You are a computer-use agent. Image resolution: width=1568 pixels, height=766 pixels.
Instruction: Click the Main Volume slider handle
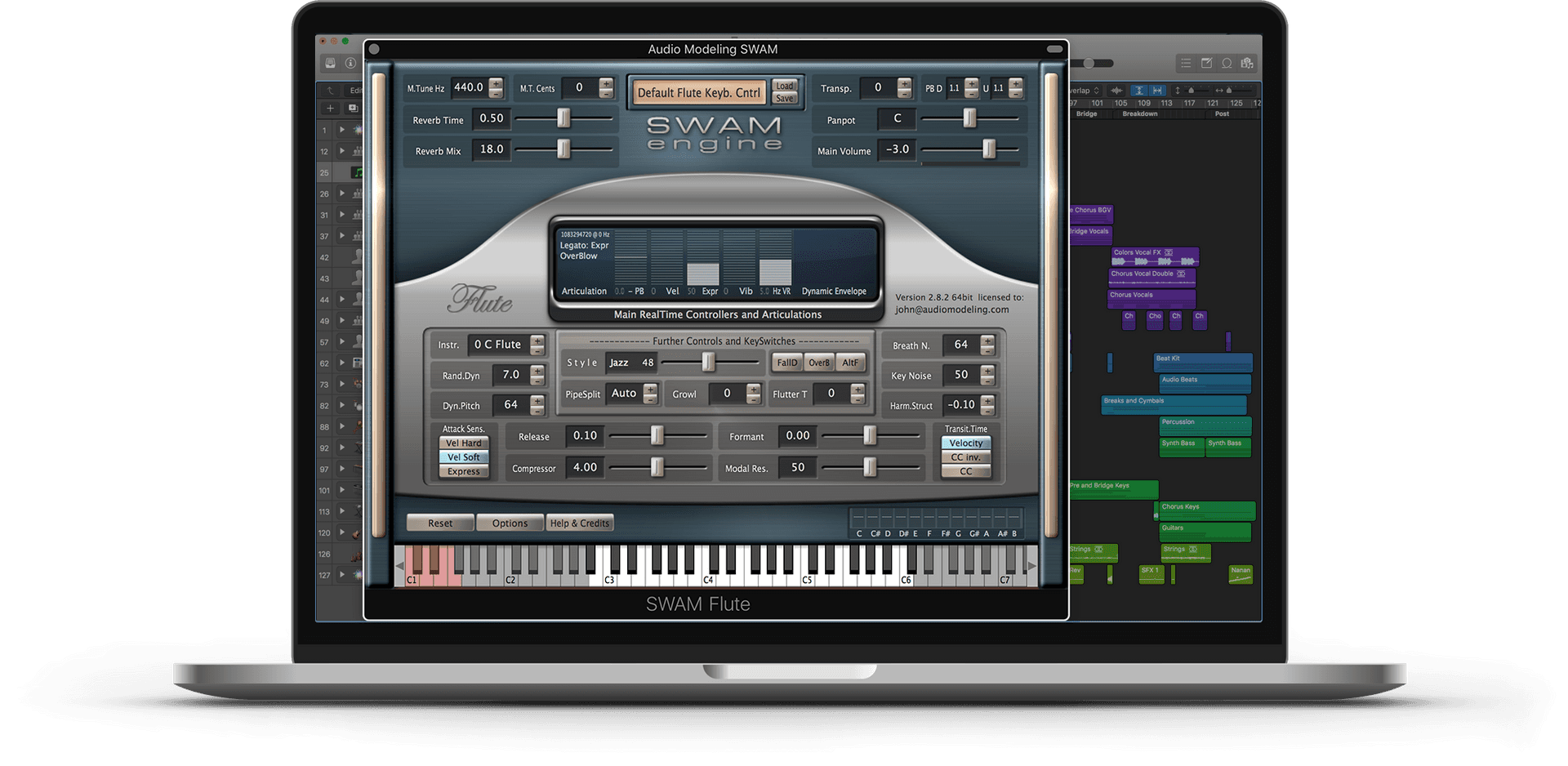pyautogui.click(x=989, y=149)
